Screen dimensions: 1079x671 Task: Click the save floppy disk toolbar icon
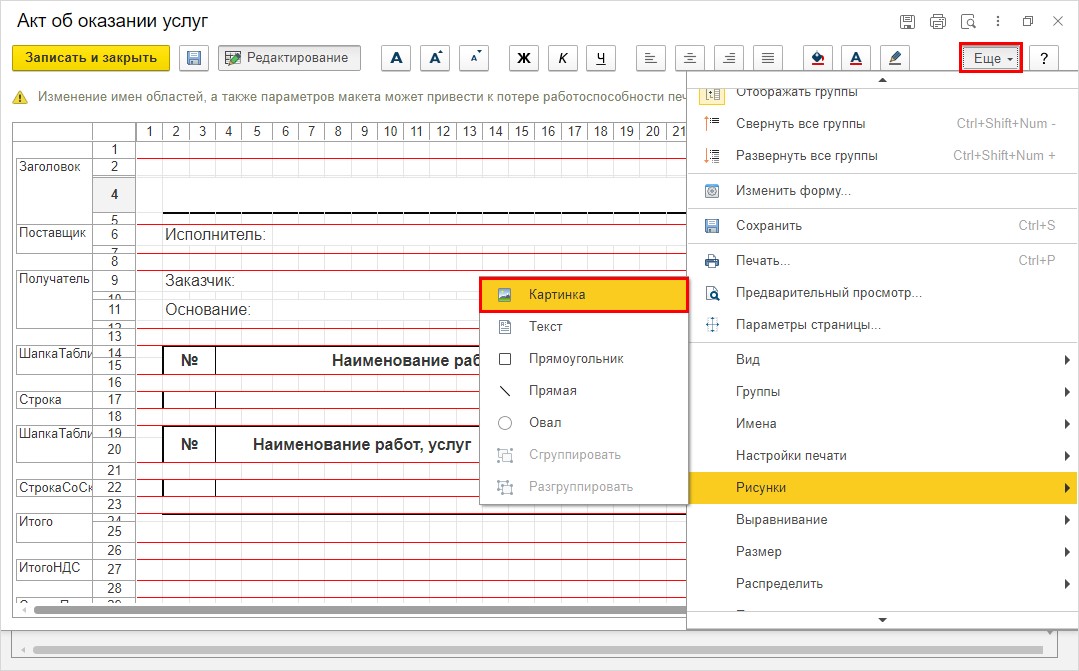[194, 58]
